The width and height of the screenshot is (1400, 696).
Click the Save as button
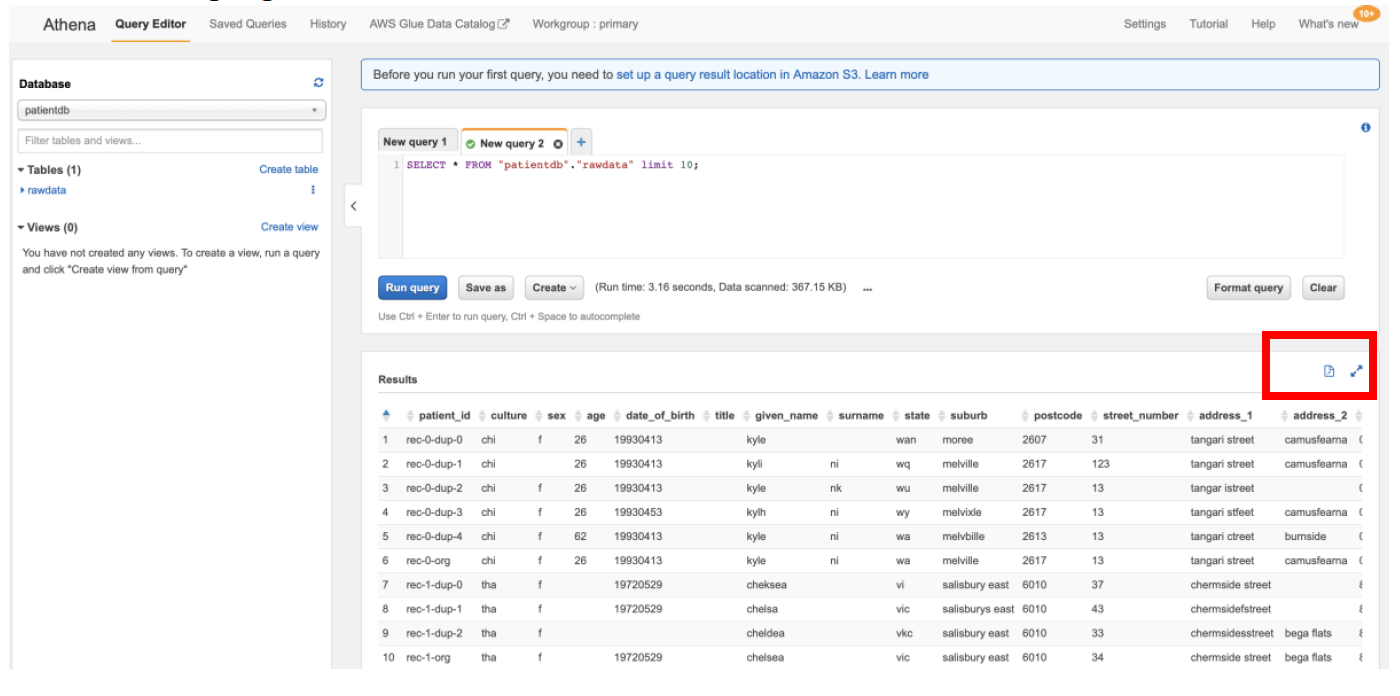click(486, 288)
